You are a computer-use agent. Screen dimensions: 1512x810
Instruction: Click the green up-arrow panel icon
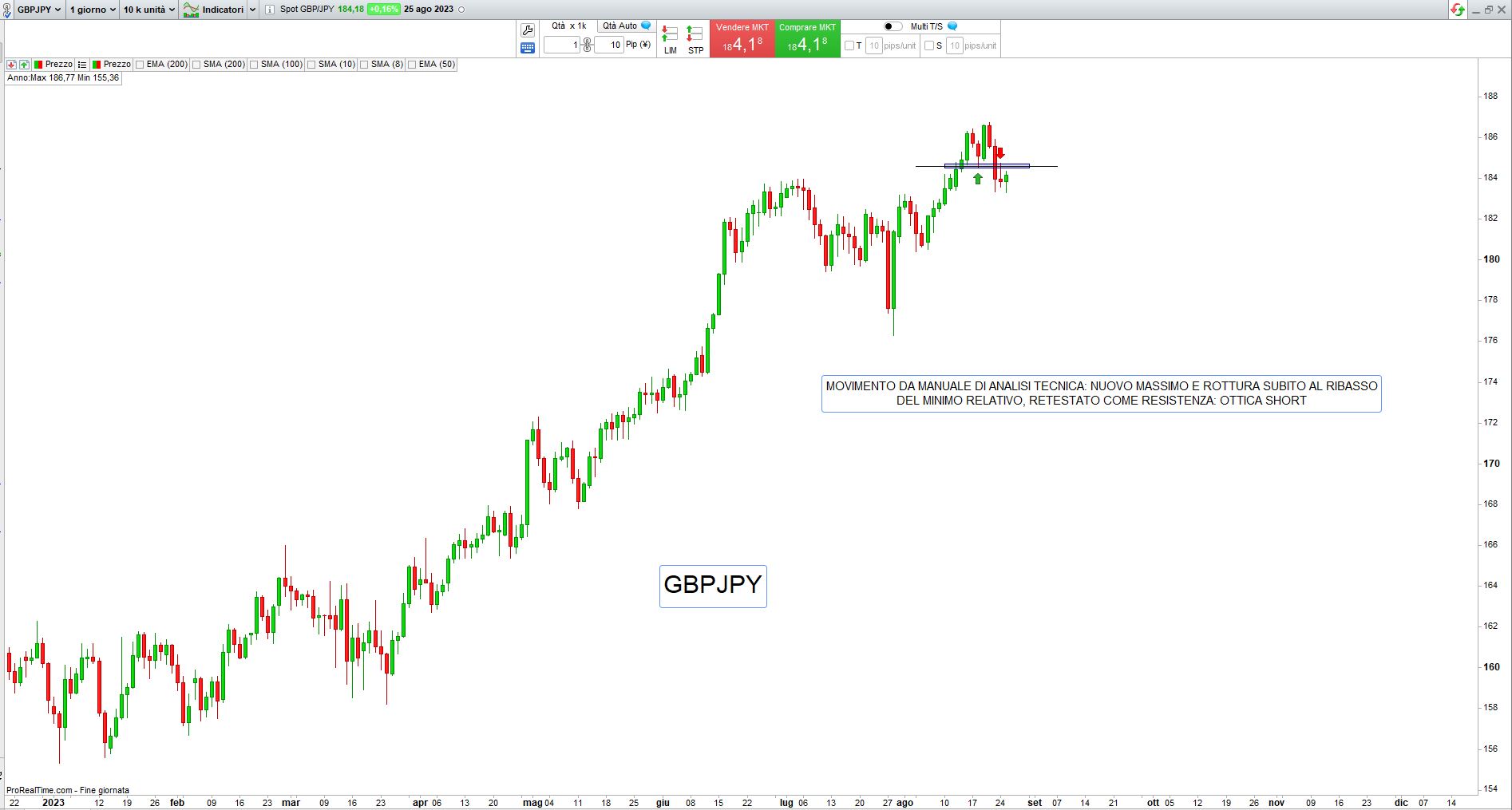coord(24,65)
